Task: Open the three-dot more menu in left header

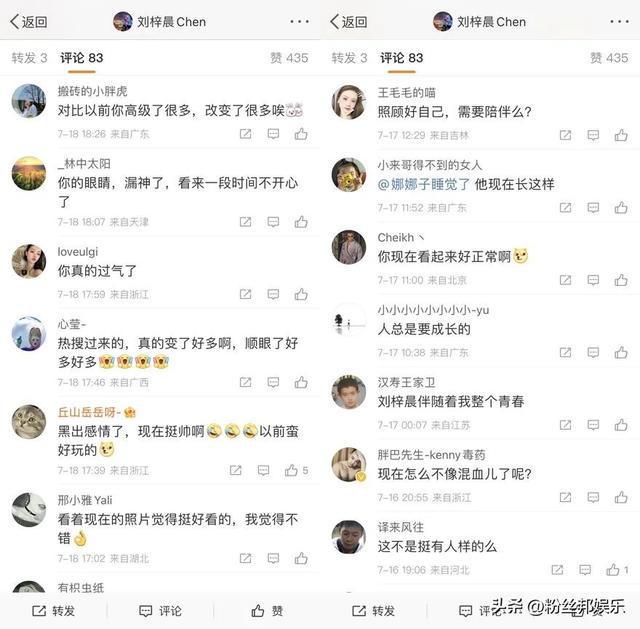Action: pos(300,21)
